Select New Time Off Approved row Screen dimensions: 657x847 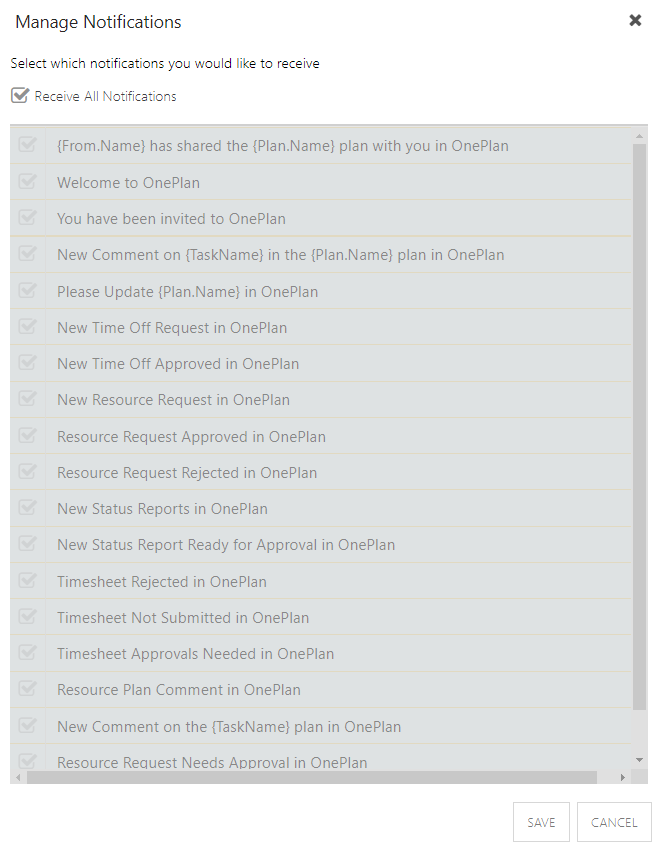[x=320, y=364]
